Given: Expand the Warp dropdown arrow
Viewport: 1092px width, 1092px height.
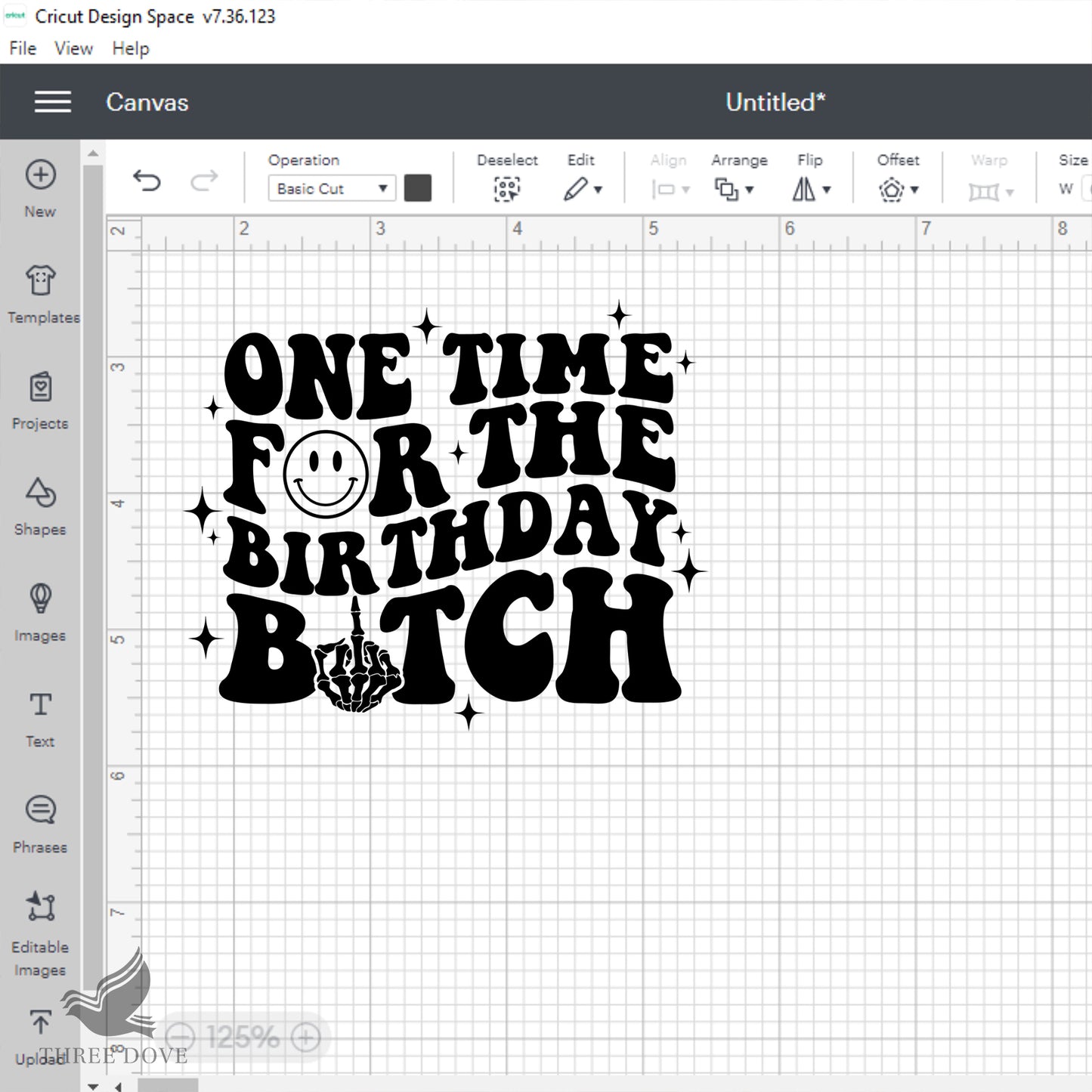Looking at the screenshot, I should point(1010,193).
